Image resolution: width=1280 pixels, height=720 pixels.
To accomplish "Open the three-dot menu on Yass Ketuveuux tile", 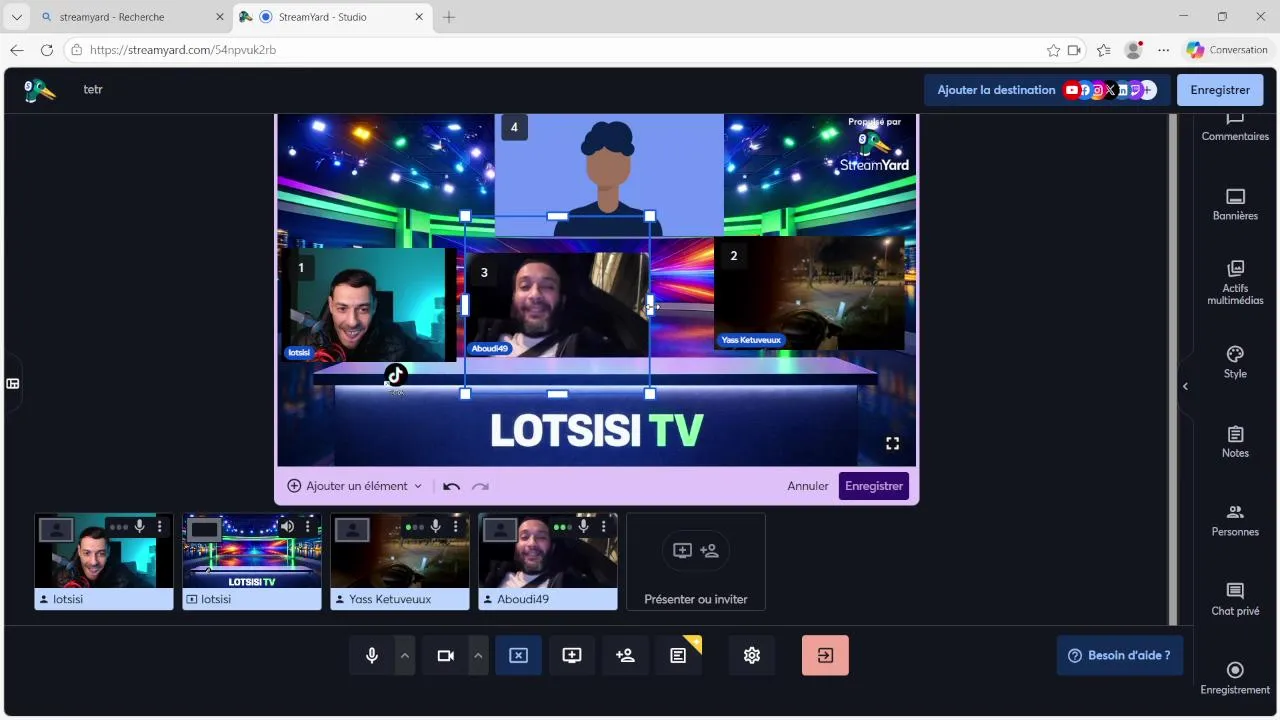I will (x=455, y=526).
